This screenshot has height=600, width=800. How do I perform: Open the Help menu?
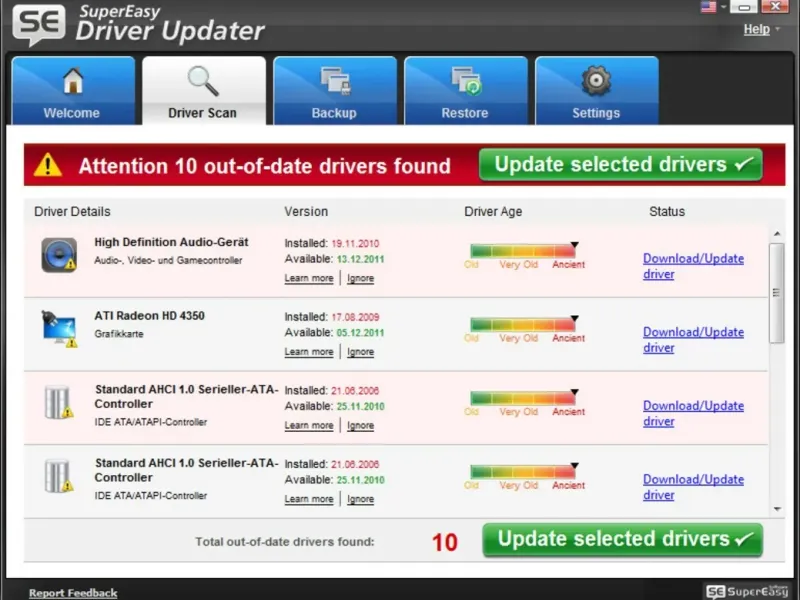(x=757, y=30)
